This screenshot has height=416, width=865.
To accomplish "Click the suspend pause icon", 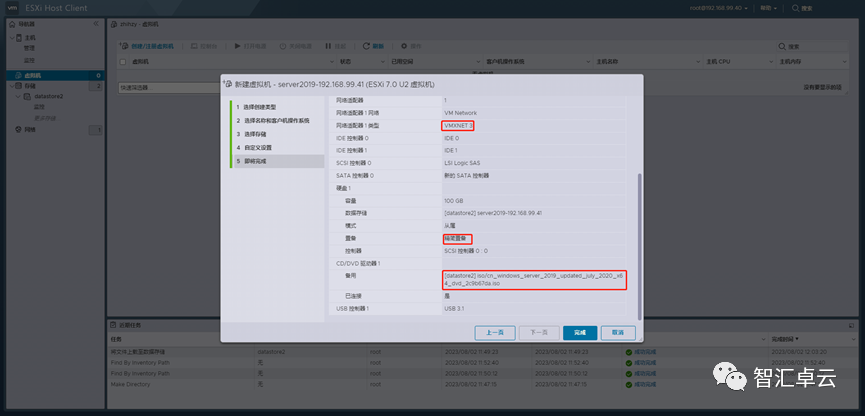I will pyautogui.click(x=328, y=46).
